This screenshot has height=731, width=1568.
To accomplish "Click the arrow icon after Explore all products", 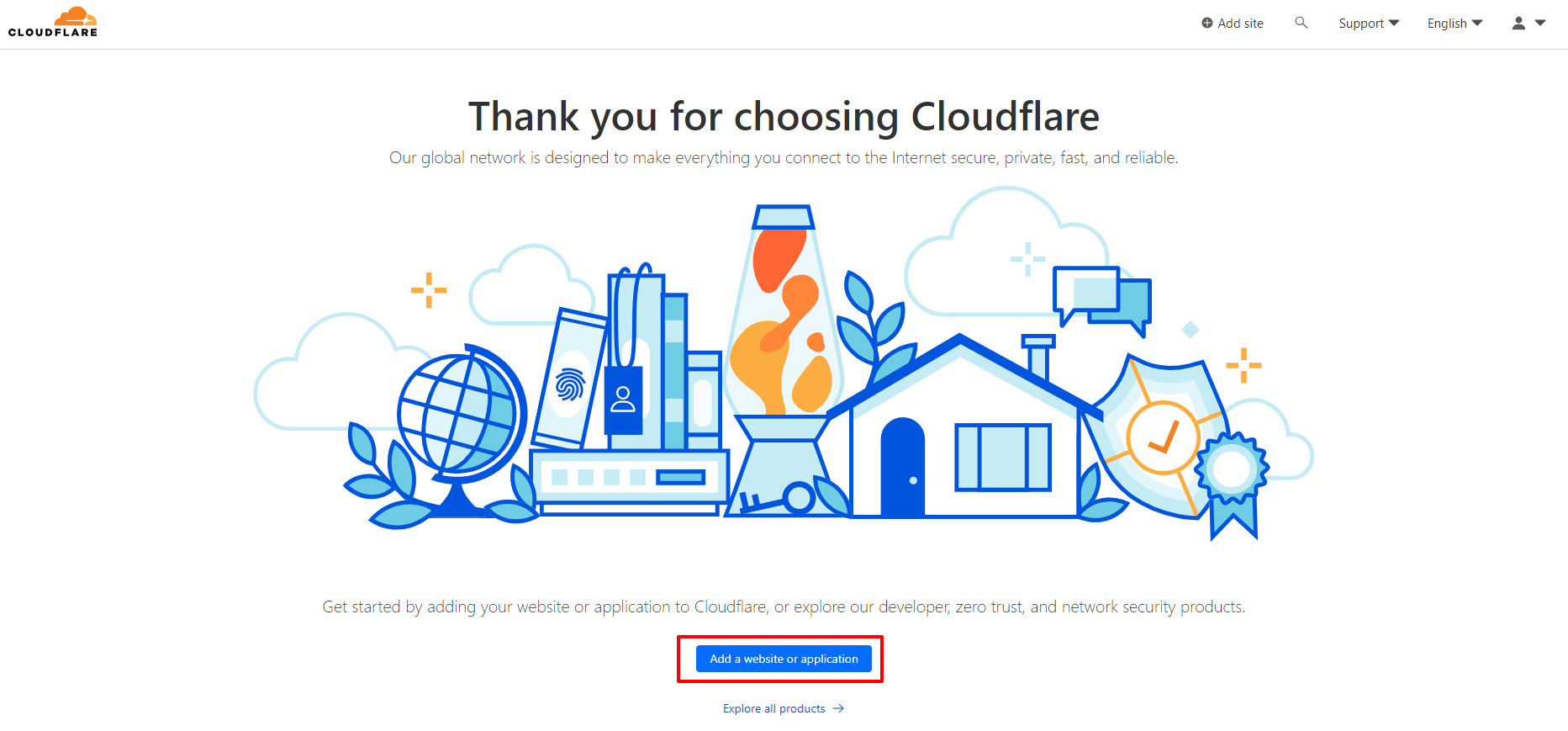I will (x=838, y=708).
